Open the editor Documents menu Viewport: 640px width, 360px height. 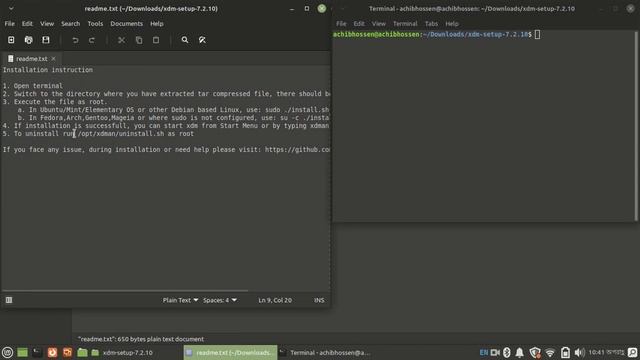tap(127, 24)
